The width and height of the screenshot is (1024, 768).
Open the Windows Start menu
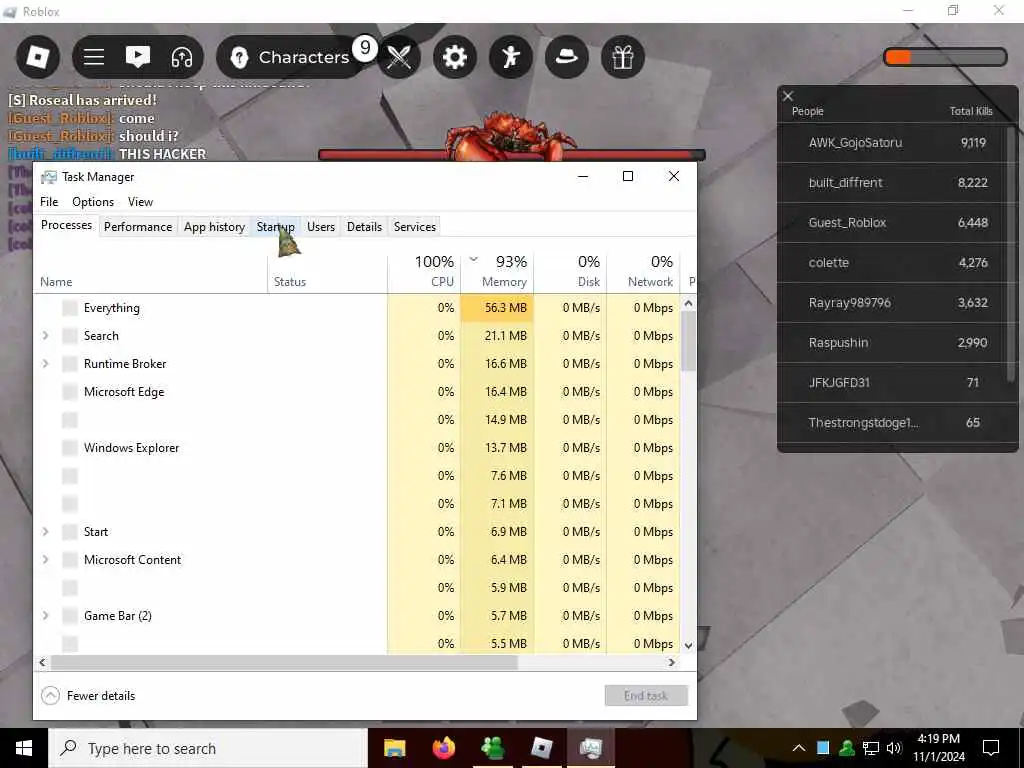point(24,748)
